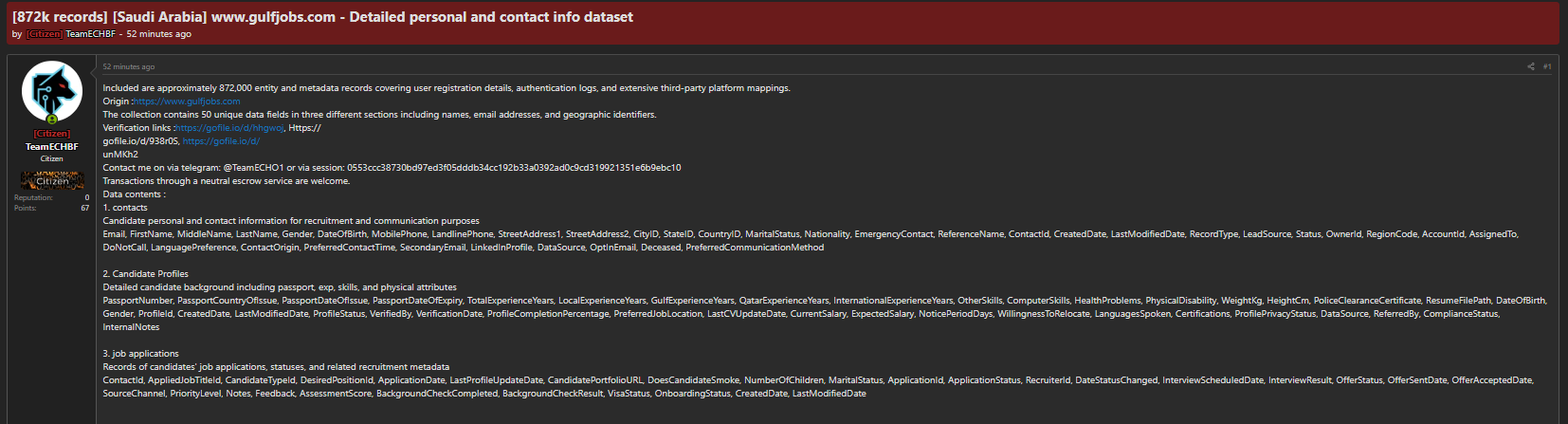Click the '52 minutes ago' post timestamp above the post body

[128, 66]
